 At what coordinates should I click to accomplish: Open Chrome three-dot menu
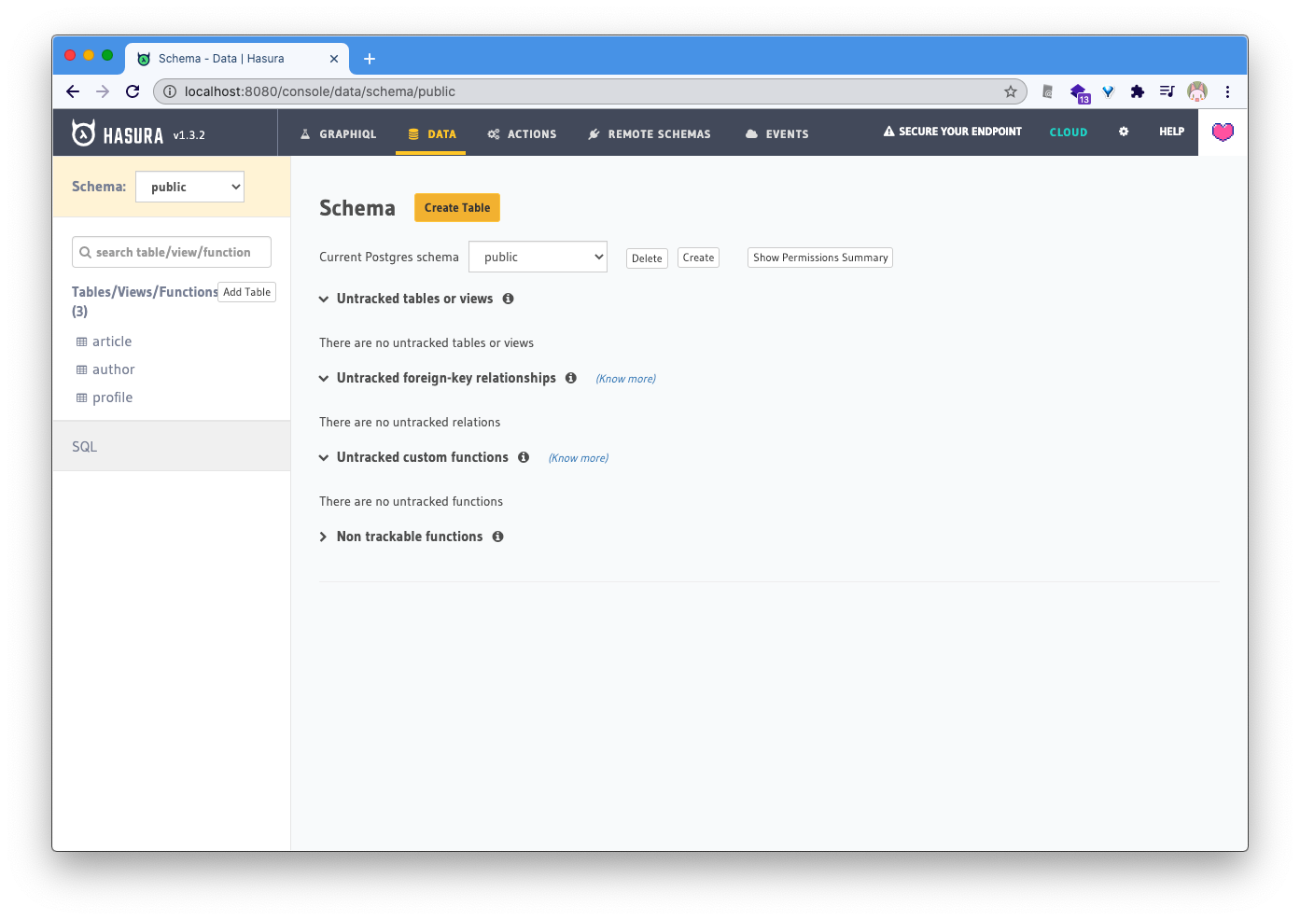pos(1227,91)
